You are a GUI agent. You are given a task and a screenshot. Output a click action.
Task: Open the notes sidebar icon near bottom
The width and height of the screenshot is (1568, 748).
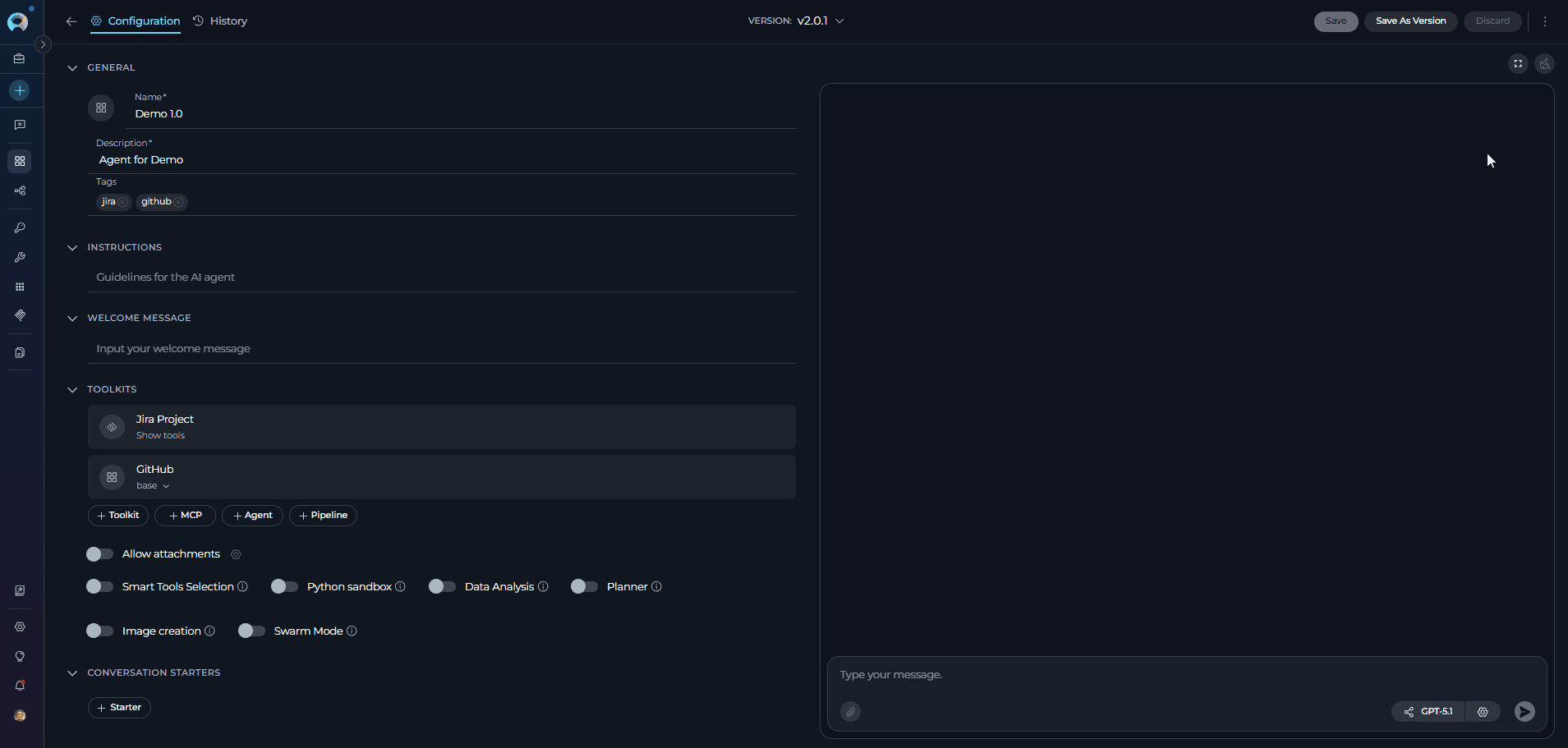point(20,591)
